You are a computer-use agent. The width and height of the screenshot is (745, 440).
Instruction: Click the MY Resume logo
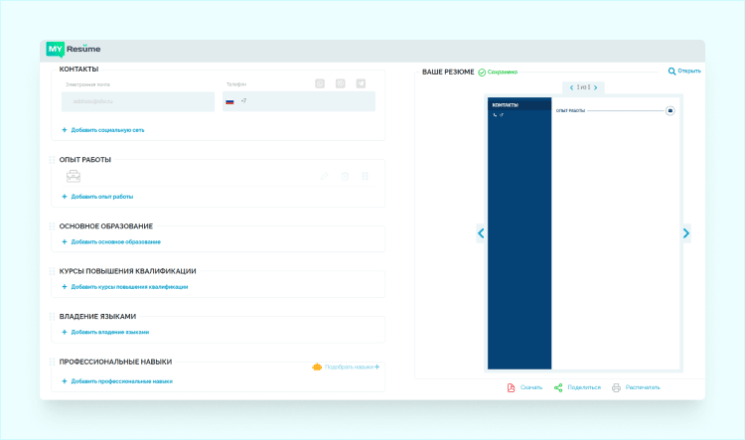(x=73, y=49)
